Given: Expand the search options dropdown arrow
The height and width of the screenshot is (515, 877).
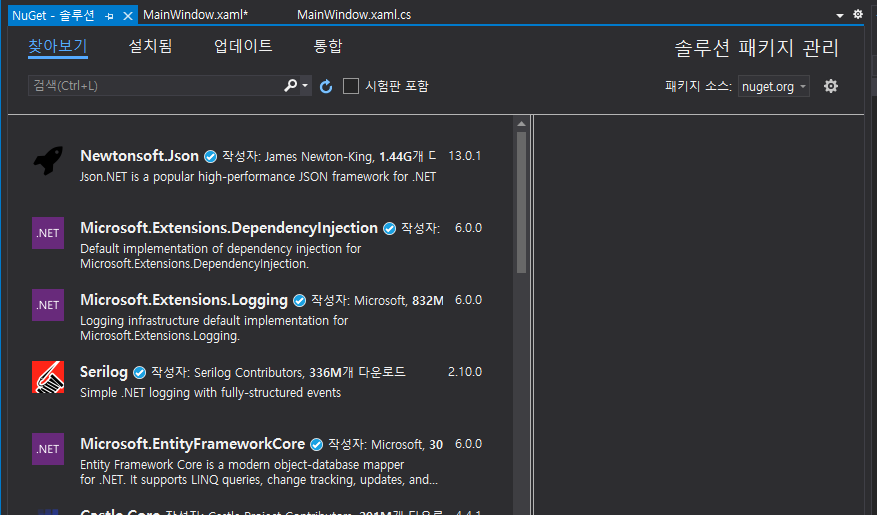Looking at the screenshot, I should (x=305, y=86).
